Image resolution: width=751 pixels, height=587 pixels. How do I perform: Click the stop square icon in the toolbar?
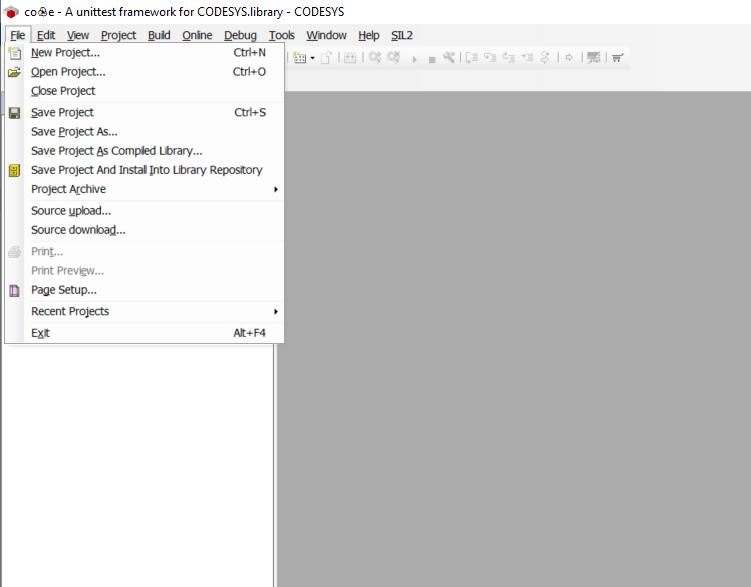coord(432,59)
